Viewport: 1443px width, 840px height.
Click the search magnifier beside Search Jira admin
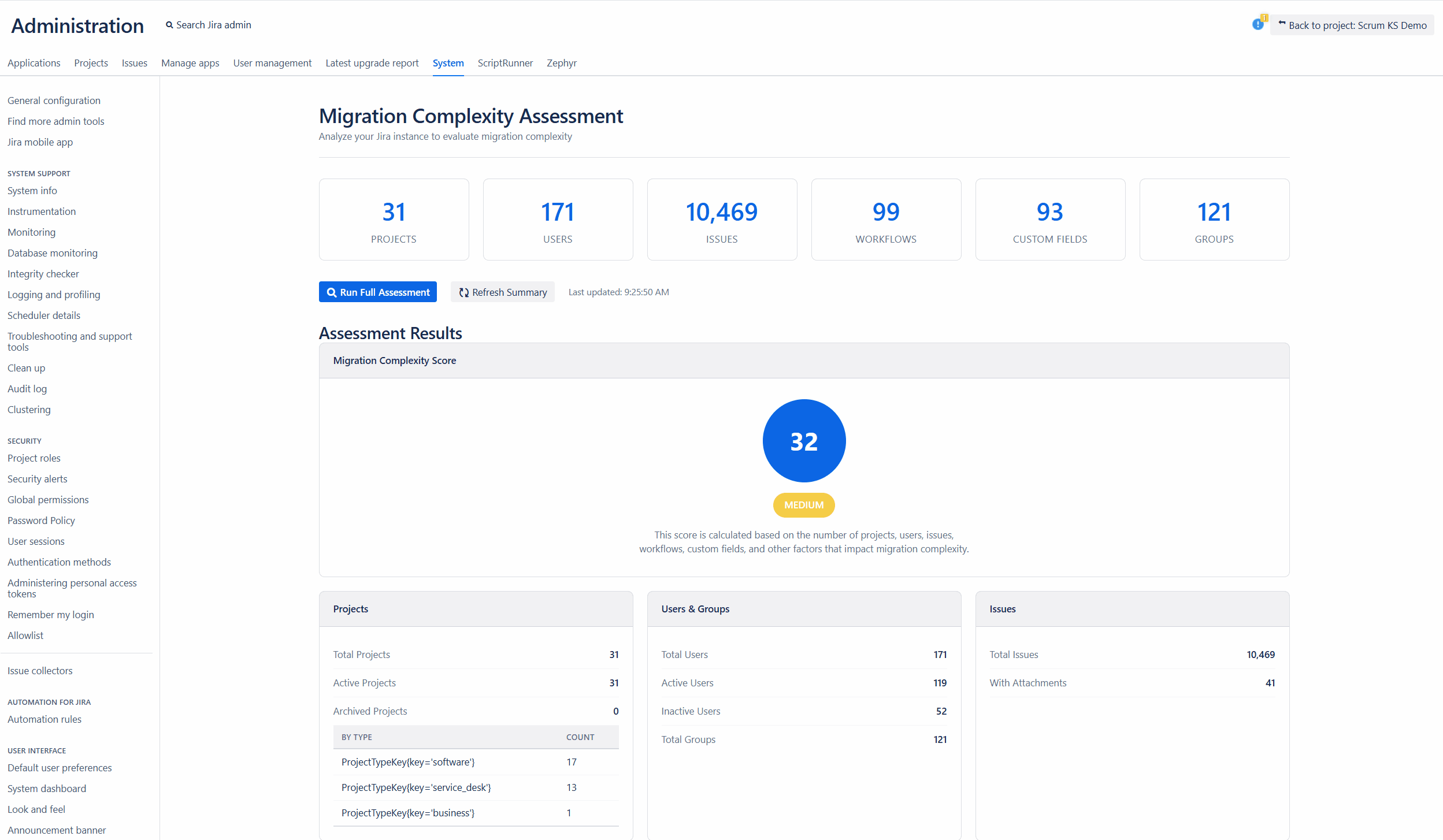point(169,24)
